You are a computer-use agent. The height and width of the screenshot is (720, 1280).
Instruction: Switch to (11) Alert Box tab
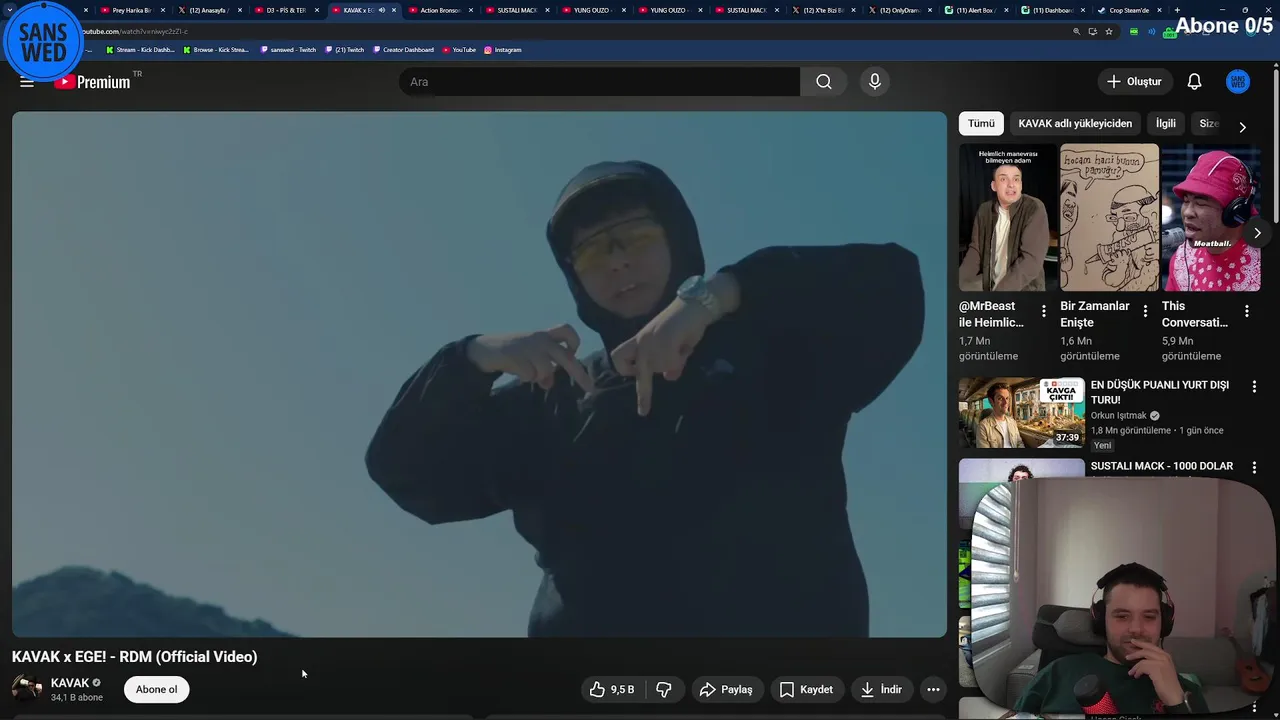[974, 10]
